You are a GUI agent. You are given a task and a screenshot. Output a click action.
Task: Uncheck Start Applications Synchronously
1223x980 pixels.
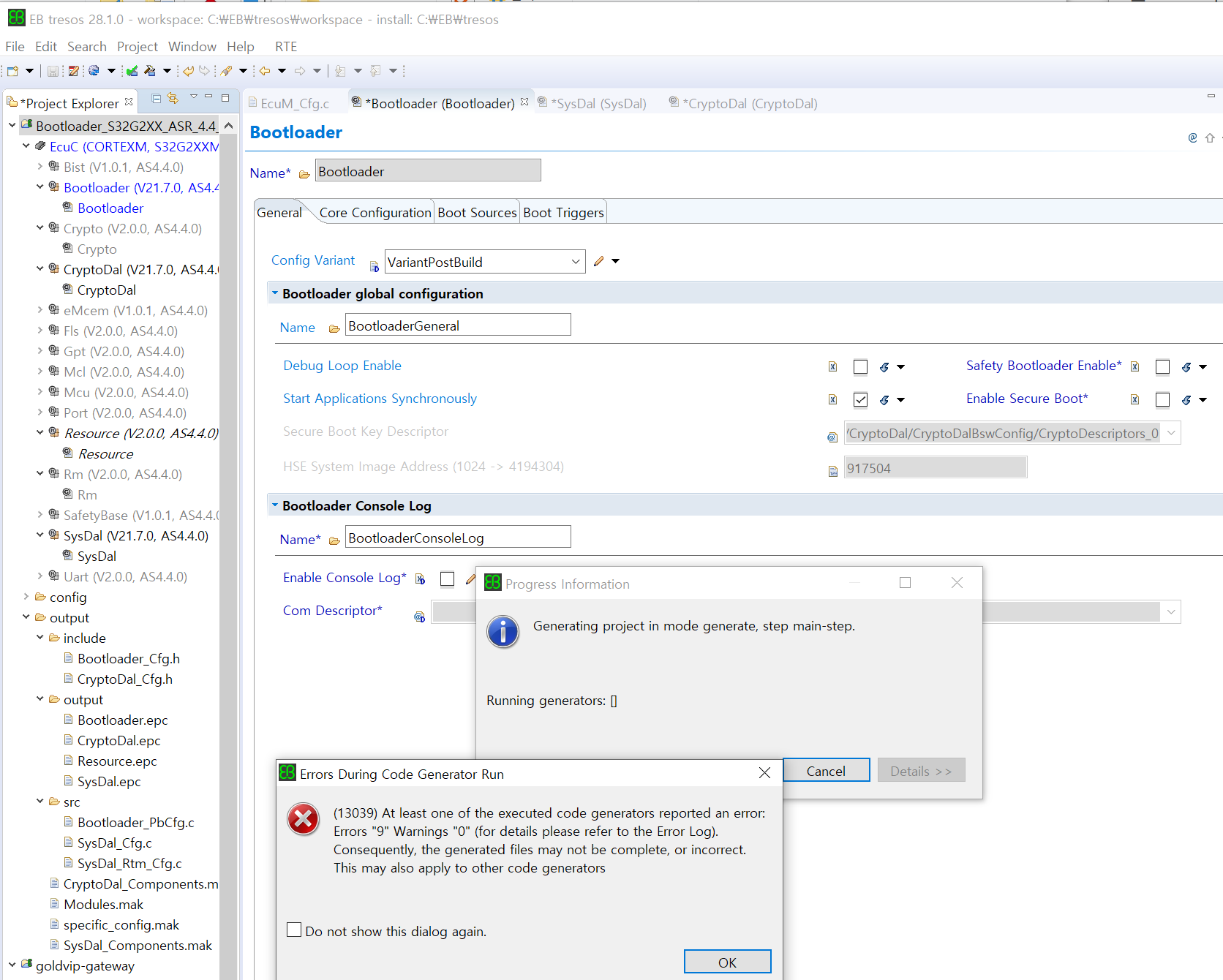[860, 399]
